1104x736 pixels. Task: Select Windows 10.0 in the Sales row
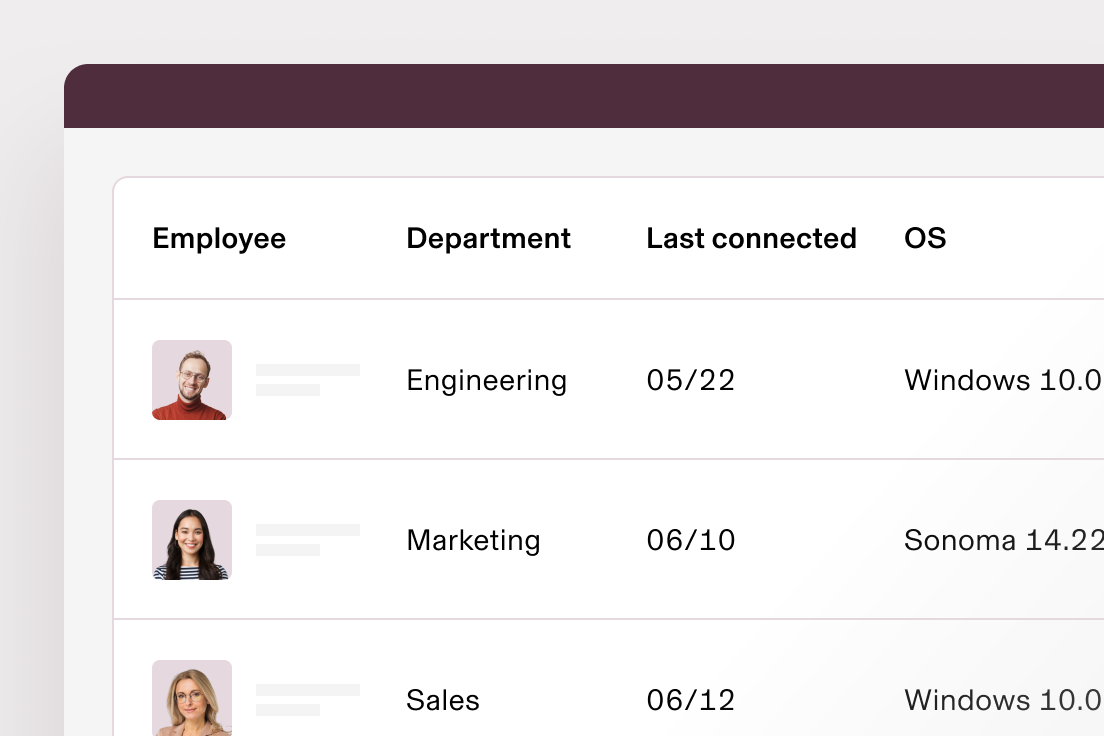click(1004, 700)
